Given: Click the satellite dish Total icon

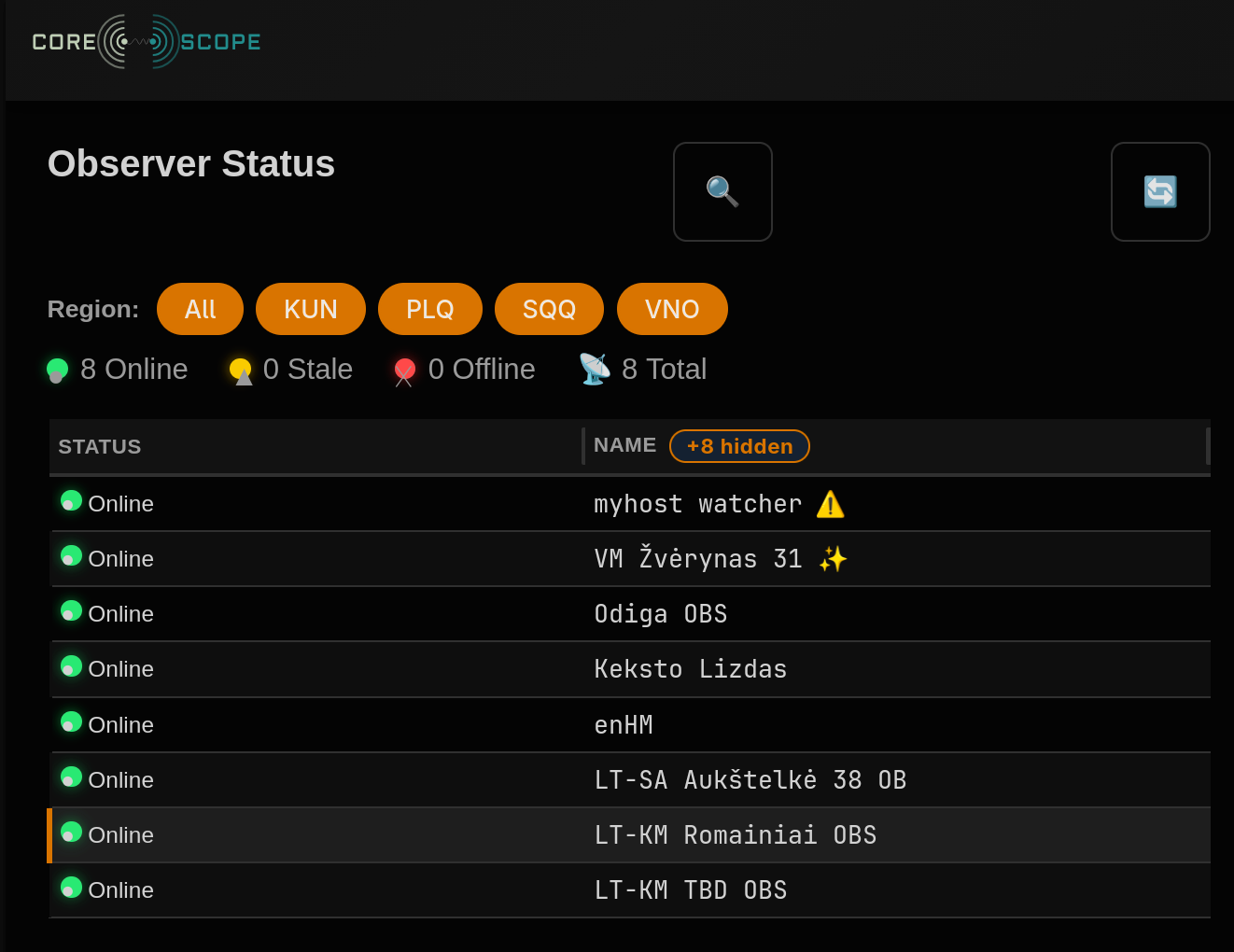Looking at the screenshot, I should (595, 369).
